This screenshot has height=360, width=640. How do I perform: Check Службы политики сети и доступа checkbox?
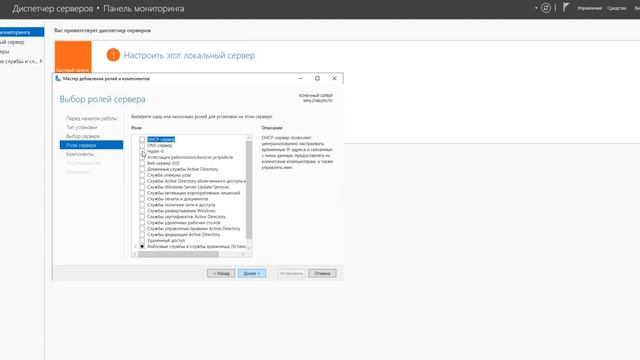coord(142,205)
